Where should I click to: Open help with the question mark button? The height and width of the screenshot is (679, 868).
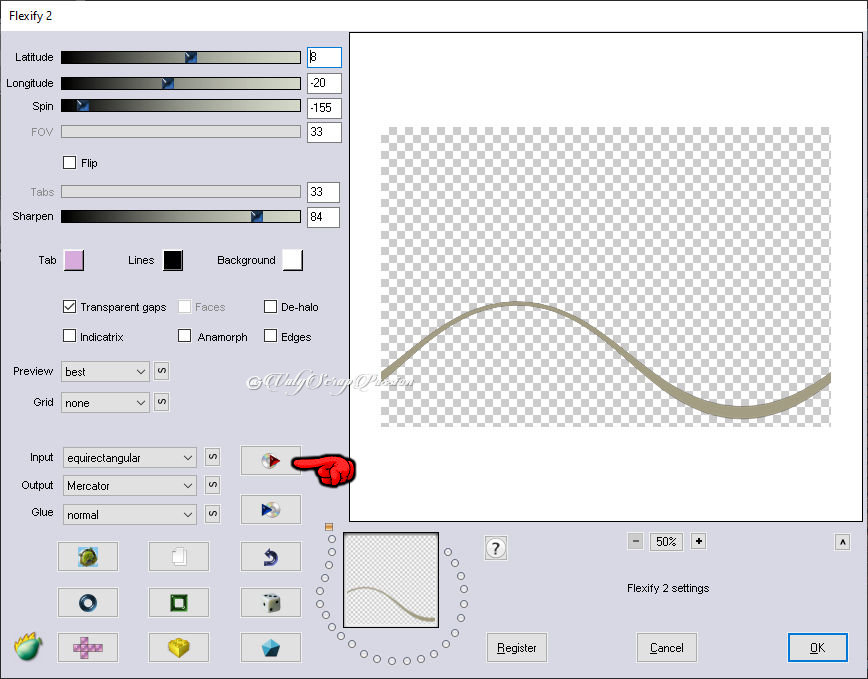495,548
